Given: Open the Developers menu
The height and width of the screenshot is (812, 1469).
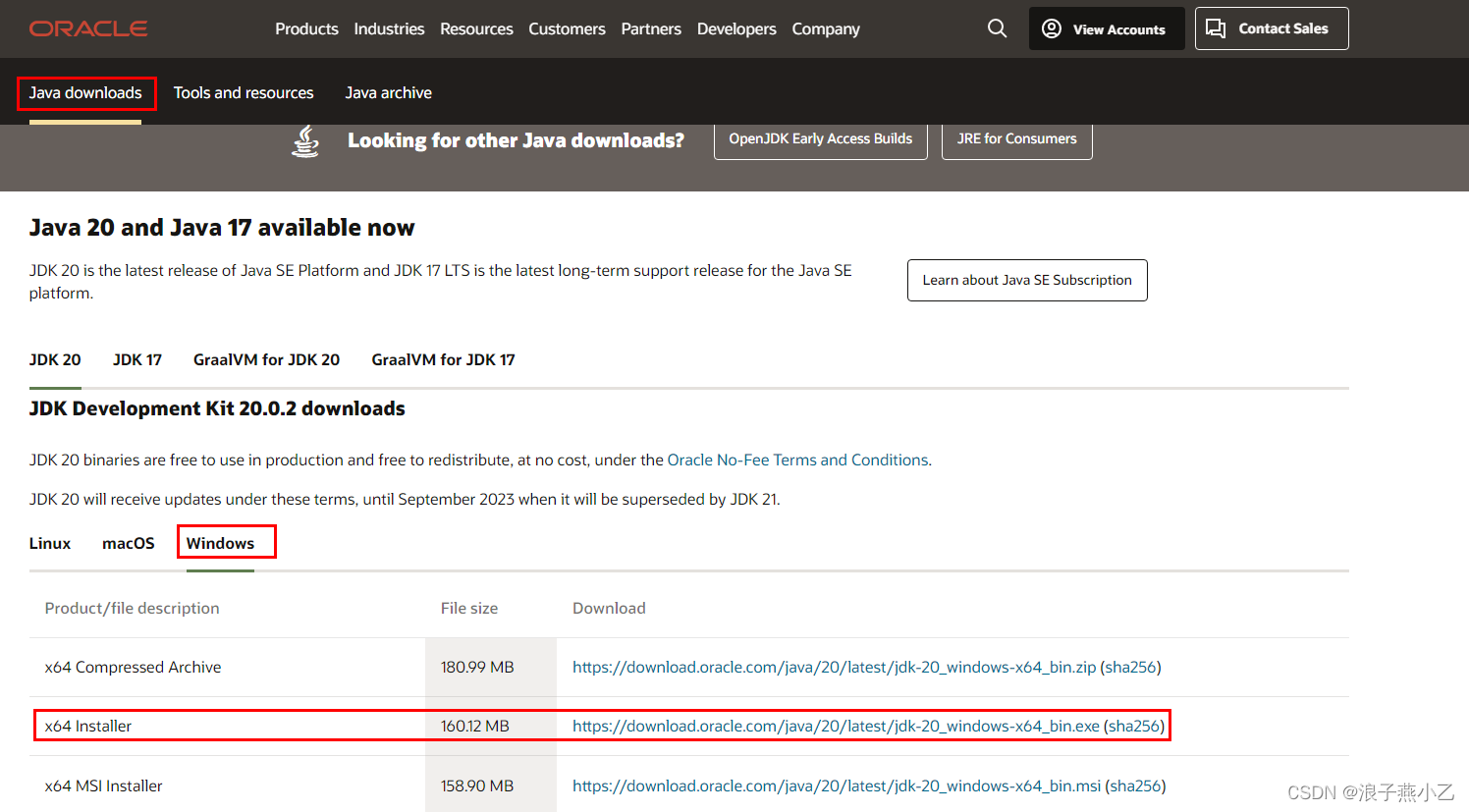Looking at the screenshot, I should [x=736, y=29].
